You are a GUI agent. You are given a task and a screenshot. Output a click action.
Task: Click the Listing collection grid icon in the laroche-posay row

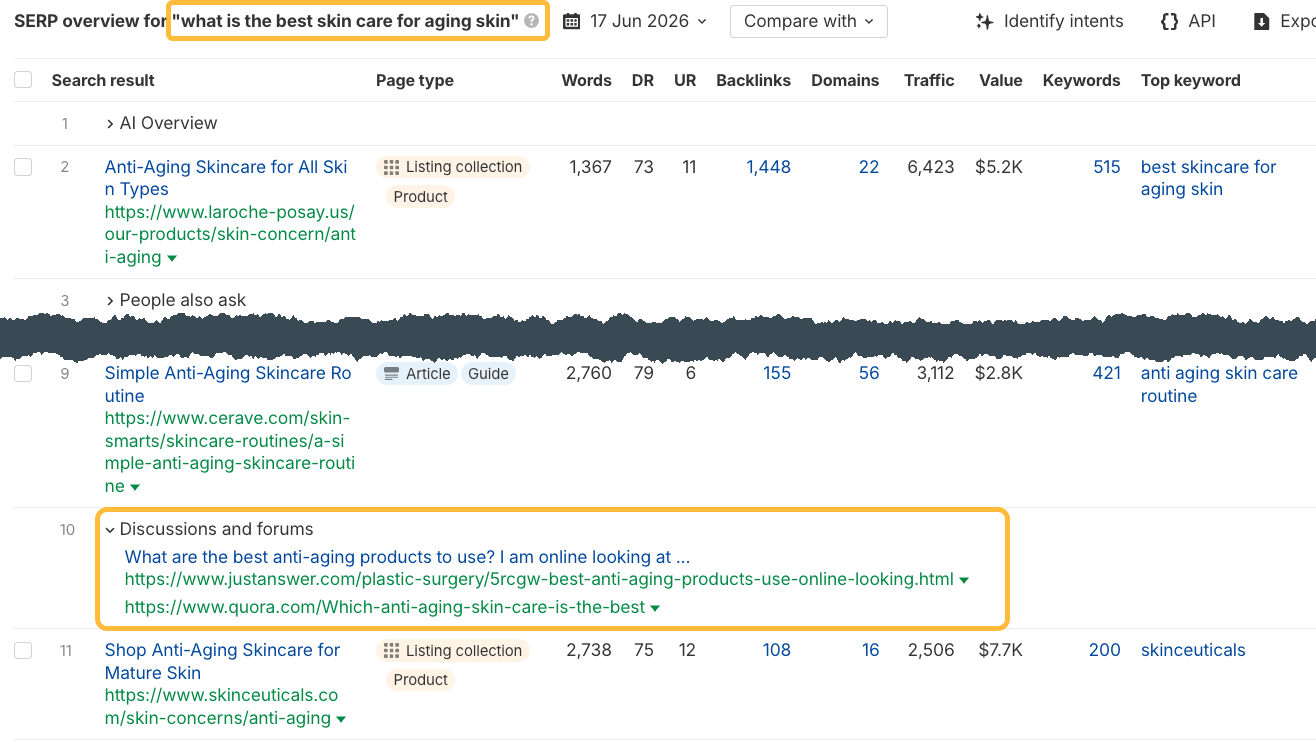point(391,167)
